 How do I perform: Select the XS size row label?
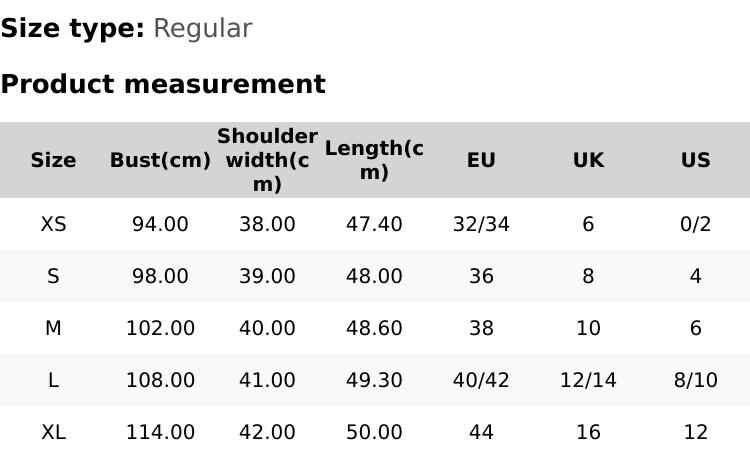tap(53, 224)
